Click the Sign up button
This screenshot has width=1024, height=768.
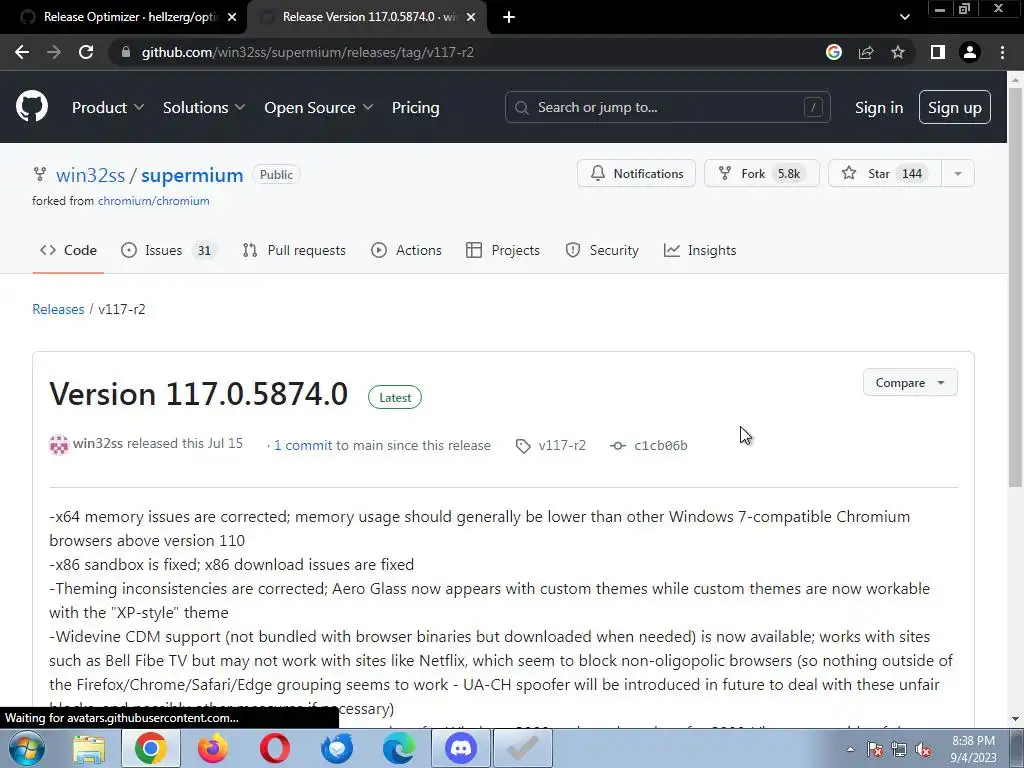tap(955, 107)
